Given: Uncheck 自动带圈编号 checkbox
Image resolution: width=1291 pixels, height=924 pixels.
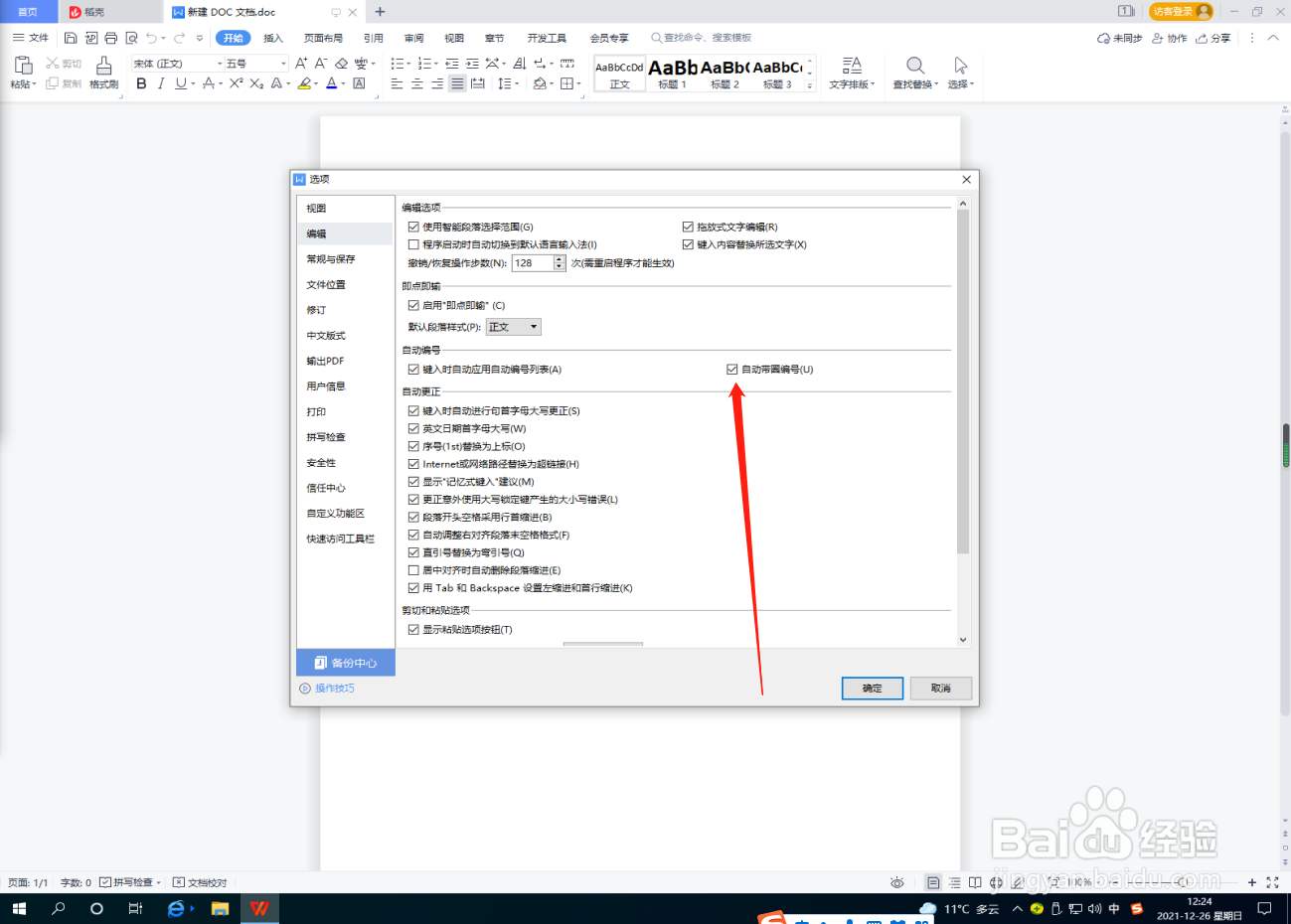Looking at the screenshot, I should click(730, 369).
